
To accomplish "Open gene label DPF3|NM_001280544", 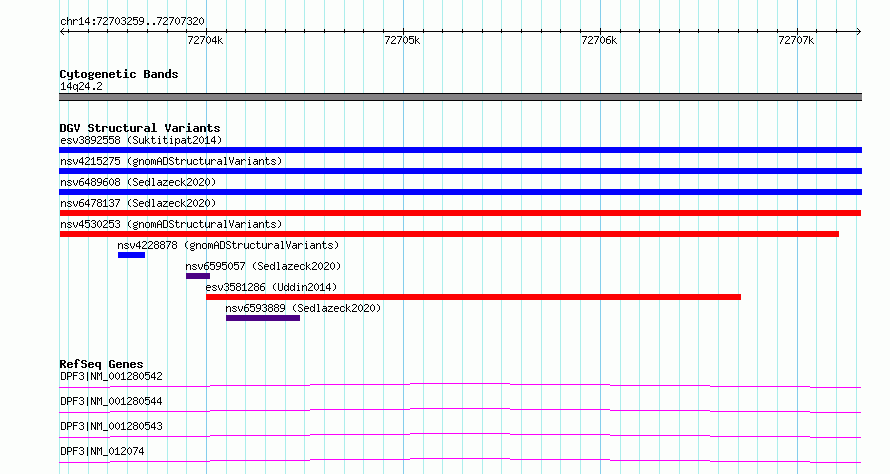I will coord(111,401).
